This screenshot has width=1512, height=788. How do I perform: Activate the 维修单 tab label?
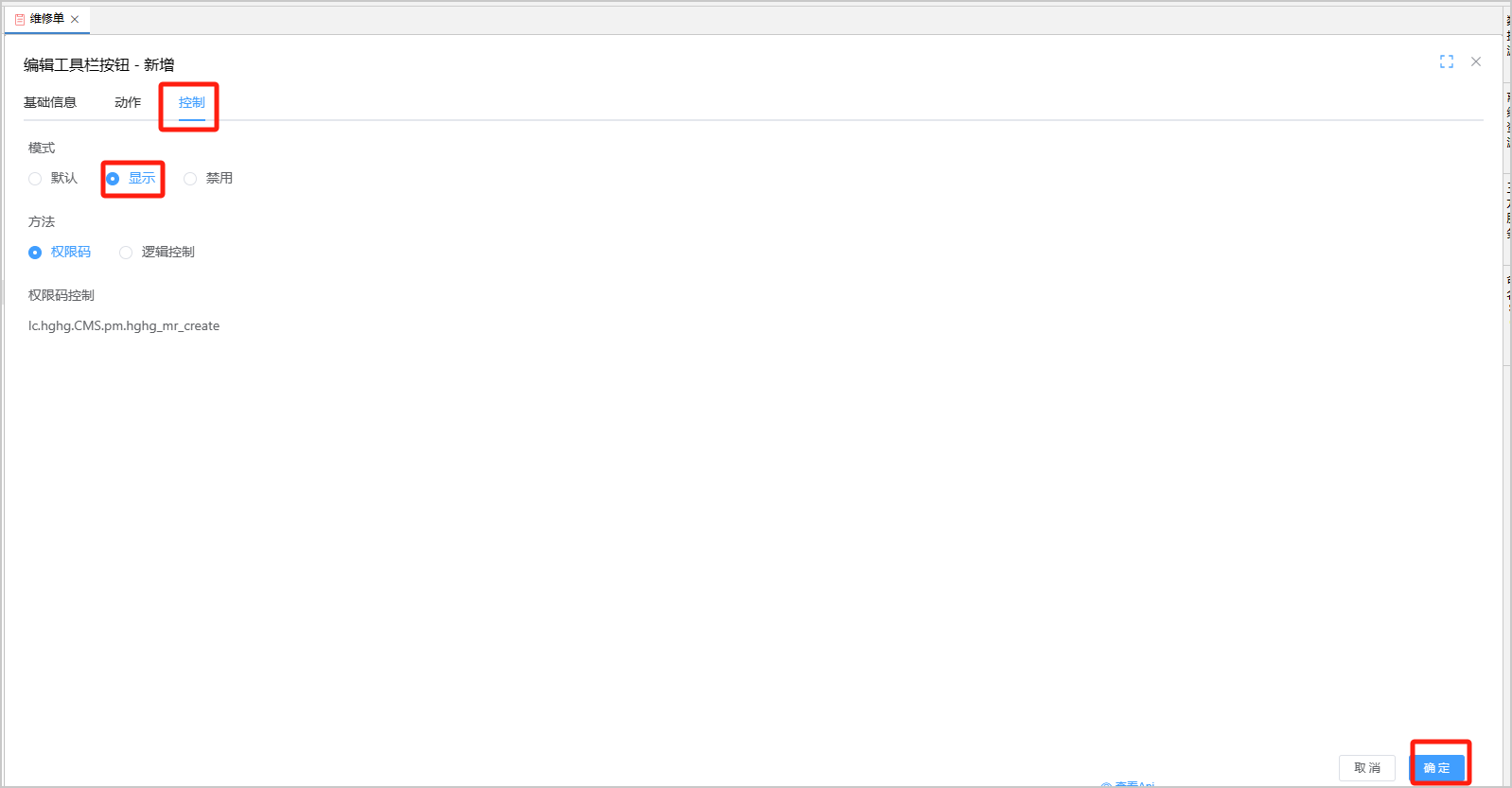tap(47, 19)
